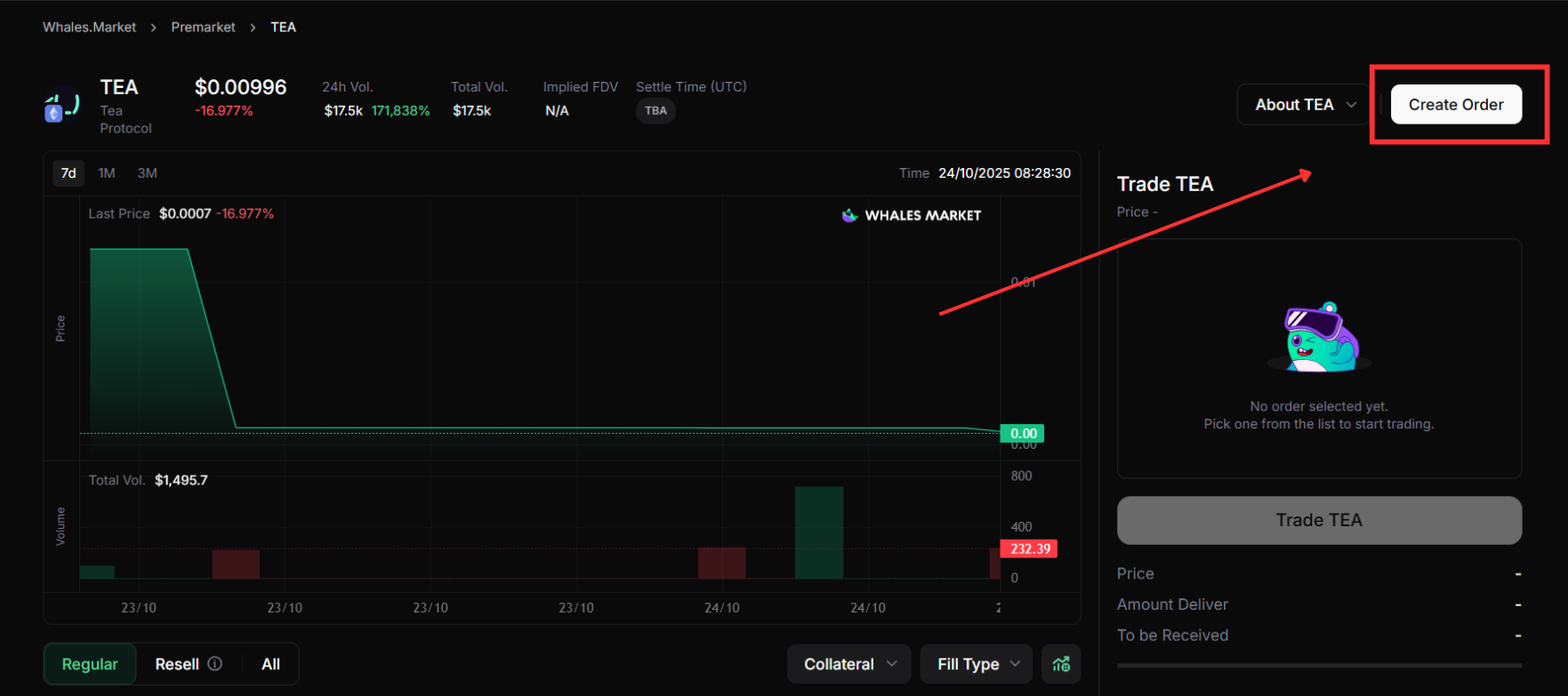Click the whale mascot illustration

pos(1319,338)
